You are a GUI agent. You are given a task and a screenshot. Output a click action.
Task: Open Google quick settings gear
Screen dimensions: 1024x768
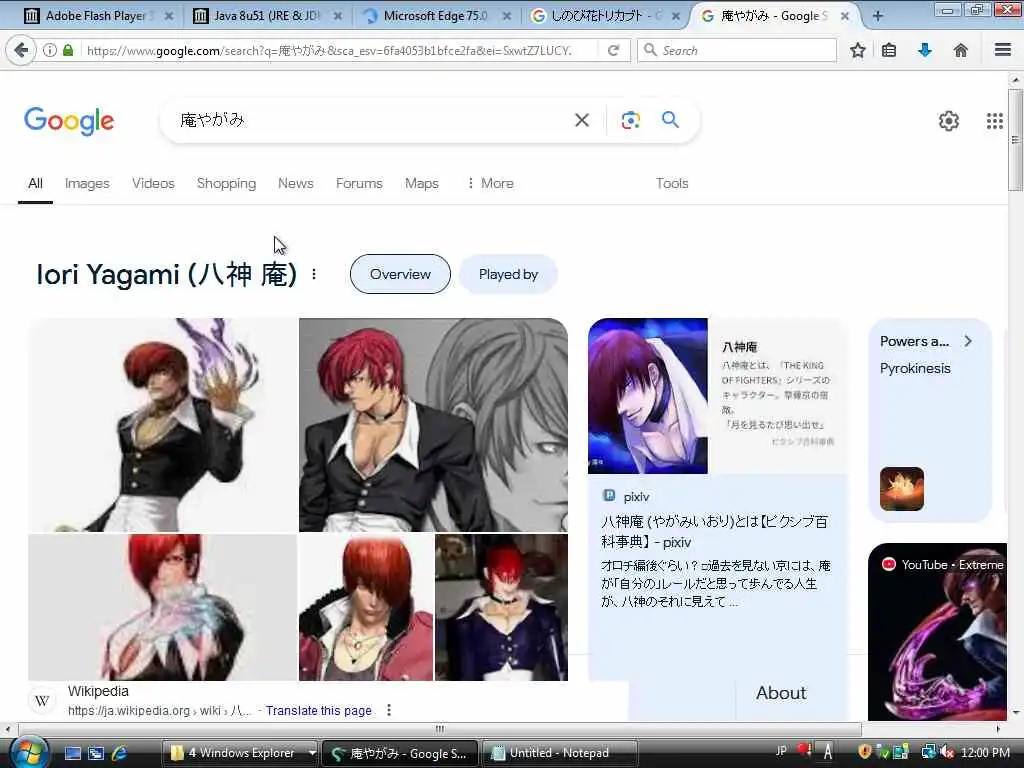point(948,121)
